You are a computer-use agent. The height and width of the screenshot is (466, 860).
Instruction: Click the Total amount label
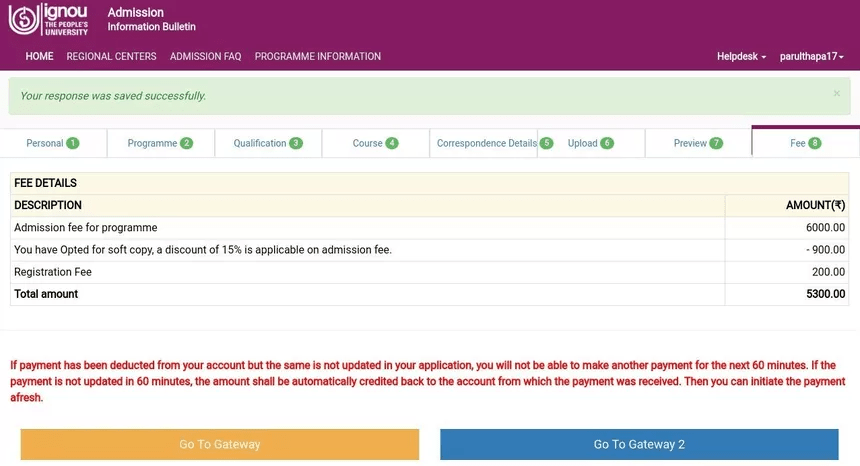46,294
